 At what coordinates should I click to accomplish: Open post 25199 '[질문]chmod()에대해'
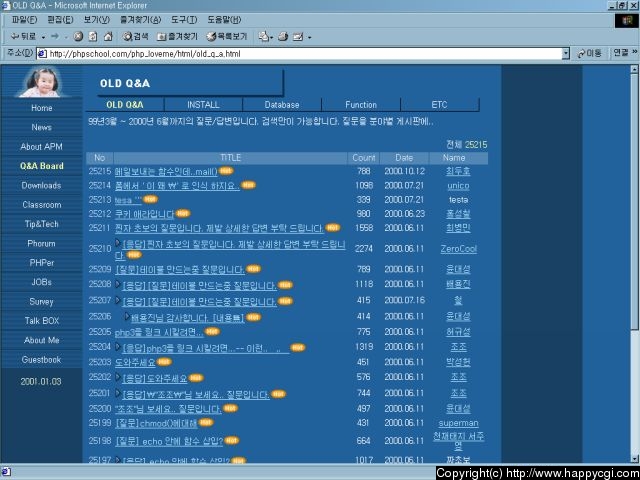(156, 424)
